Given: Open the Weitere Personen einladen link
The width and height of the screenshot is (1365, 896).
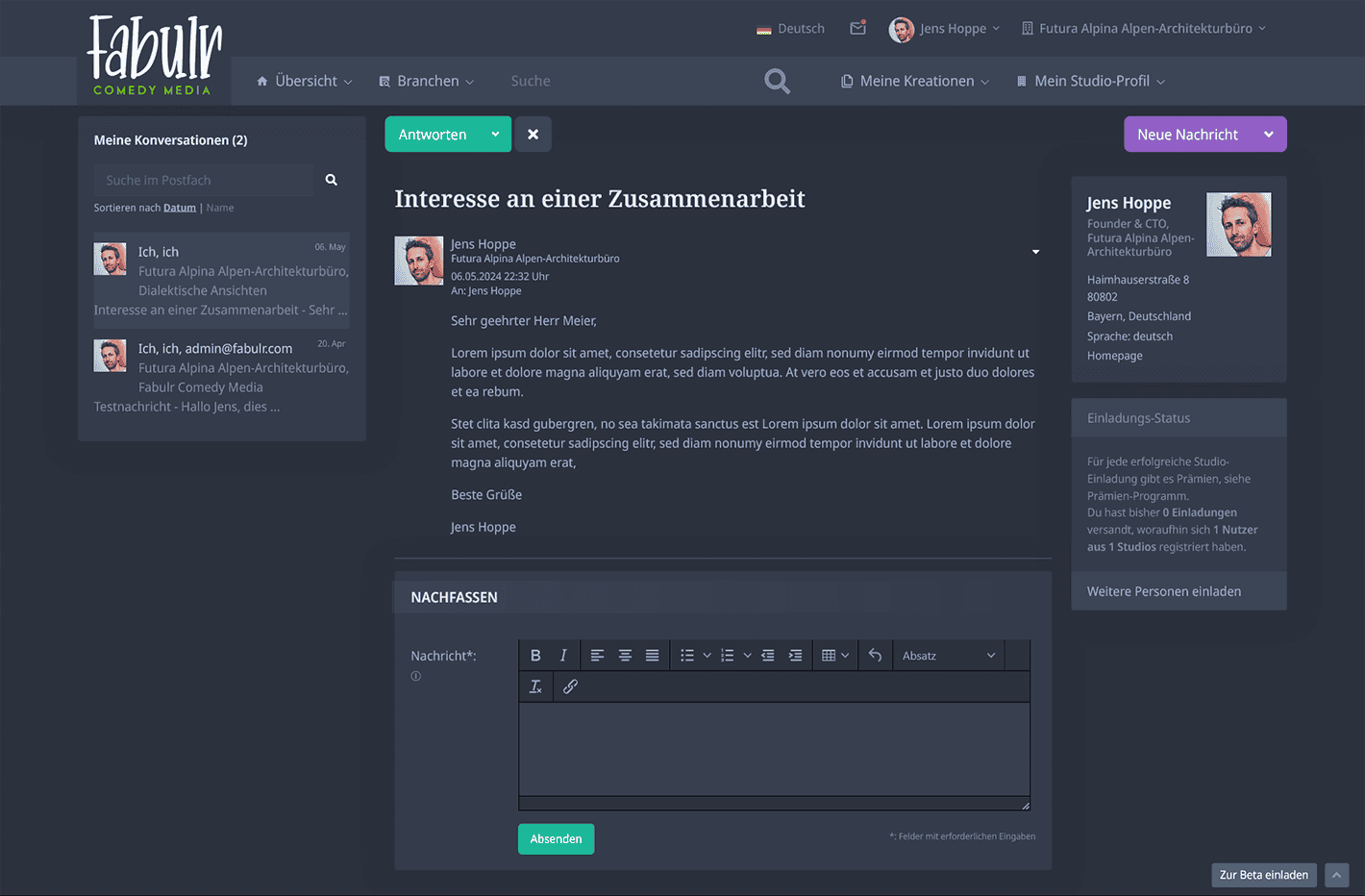Looking at the screenshot, I should (1163, 591).
